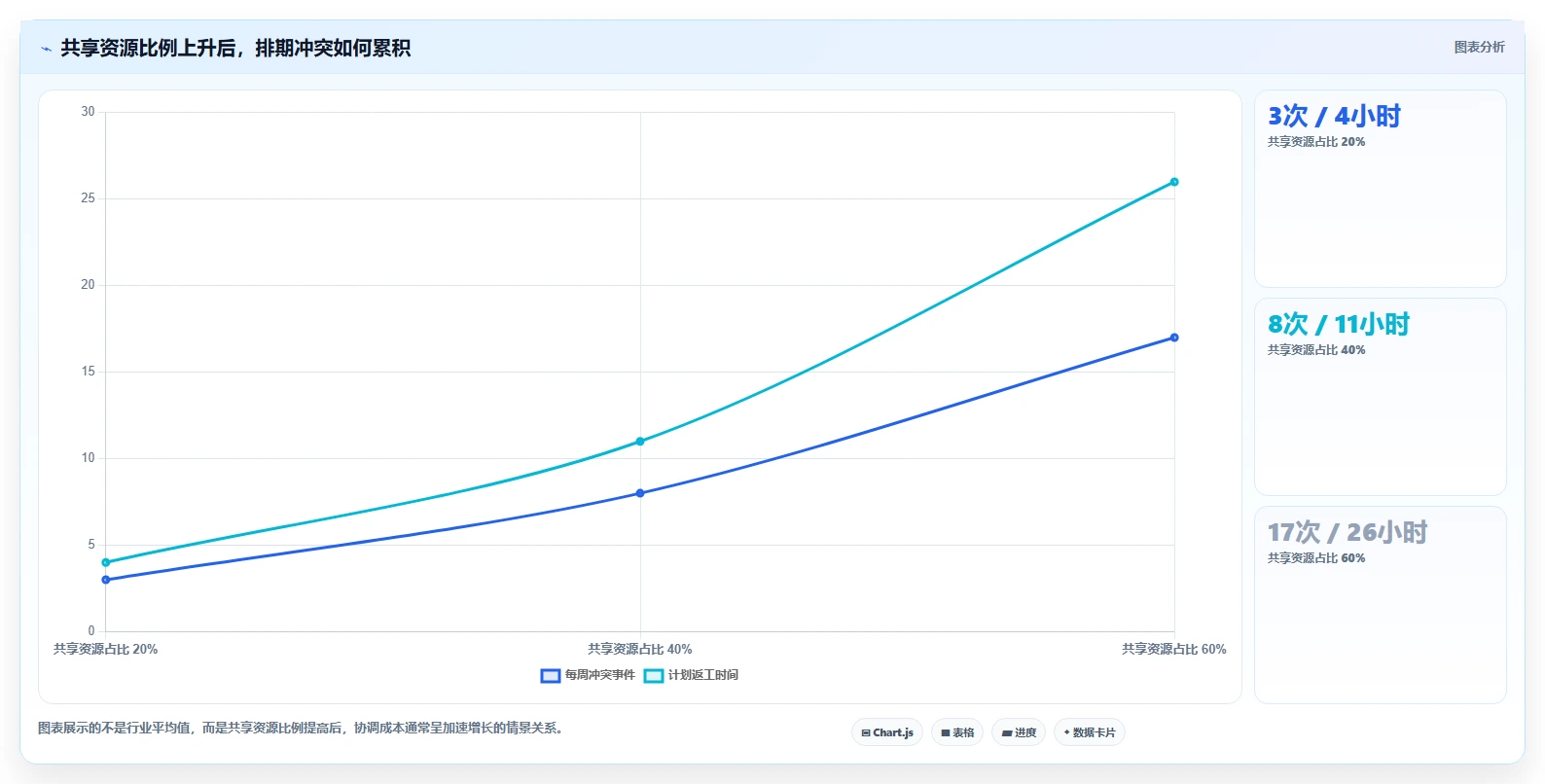The image size is (1545, 784).
Task: Click the 8次 / 11小时 card value
Action: click(x=1338, y=325)
